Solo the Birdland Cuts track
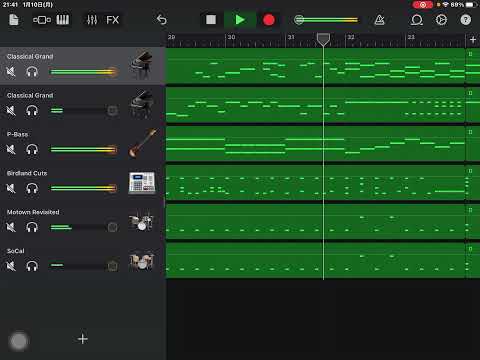Screen dimensions: 480x360 (32, 188)
